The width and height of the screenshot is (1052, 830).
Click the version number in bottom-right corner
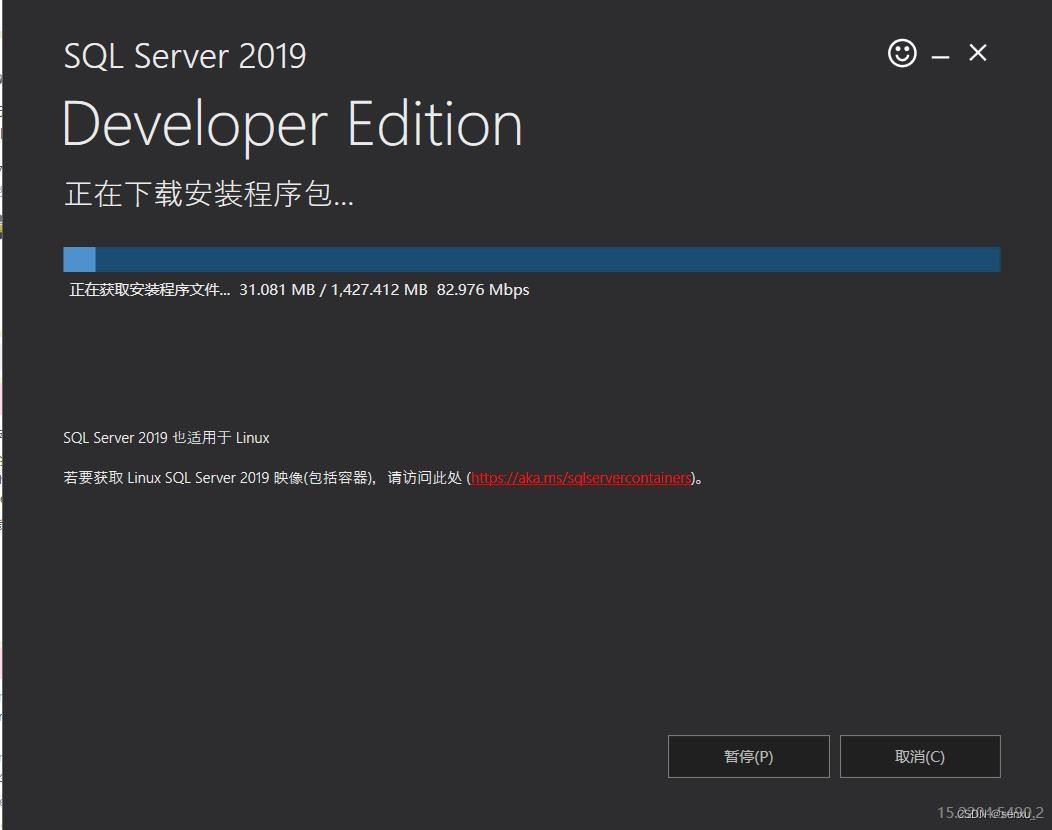coord(989,813)
